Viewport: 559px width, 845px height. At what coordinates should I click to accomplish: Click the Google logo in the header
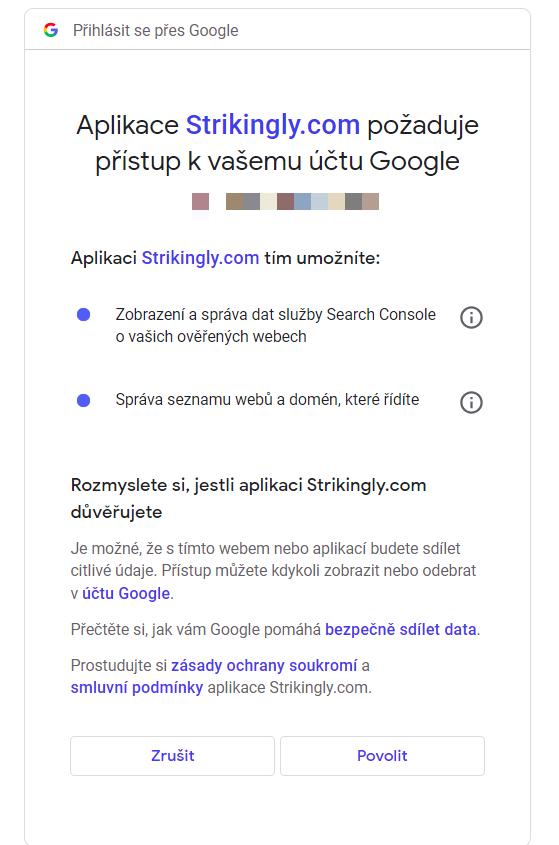[51, 30]
